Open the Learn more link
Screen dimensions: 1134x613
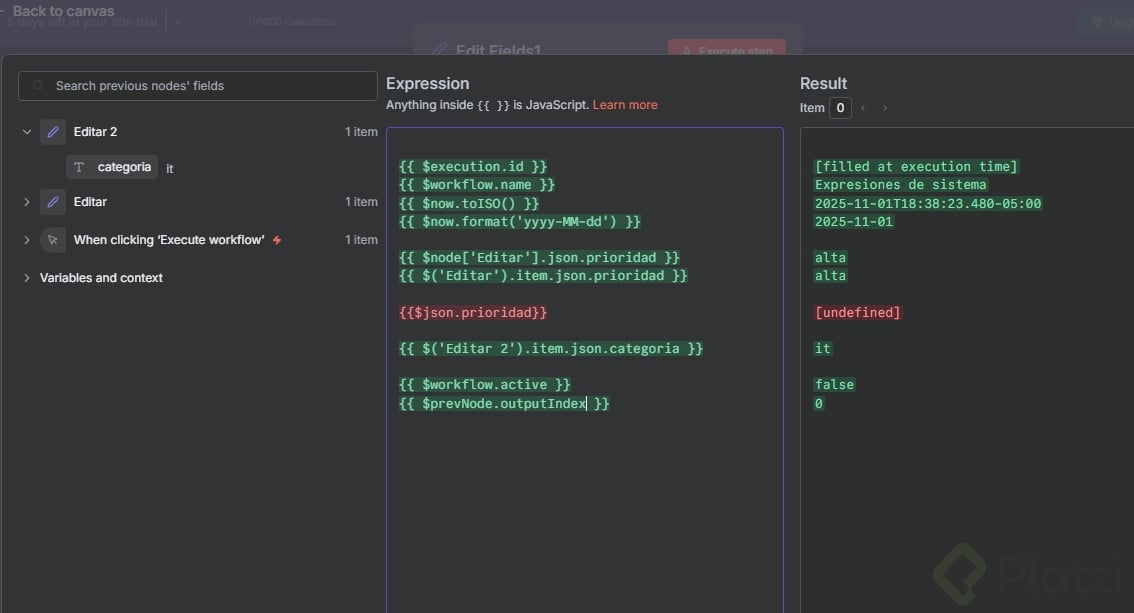625,105
